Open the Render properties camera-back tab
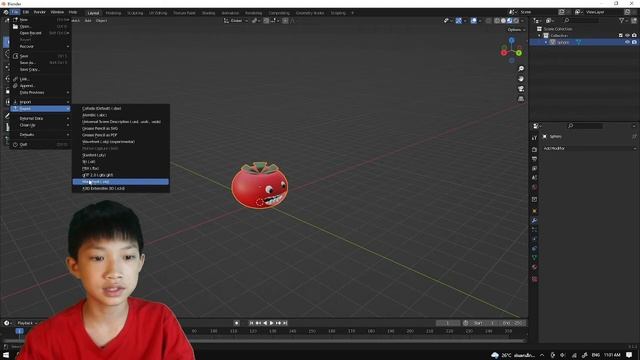This screenshot has height=360, width=640. coord(534,150)
